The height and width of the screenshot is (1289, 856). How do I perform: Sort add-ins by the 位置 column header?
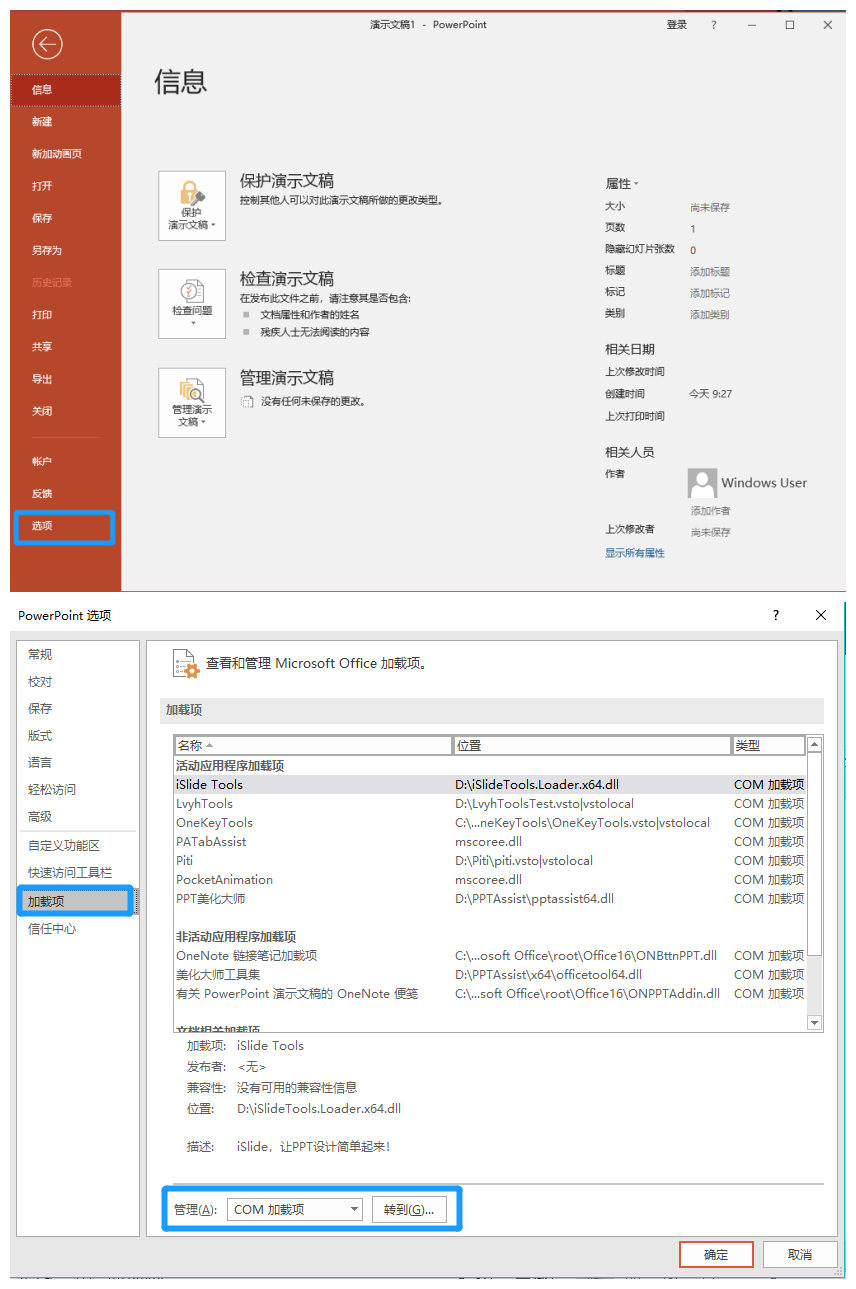click(592, 745)
